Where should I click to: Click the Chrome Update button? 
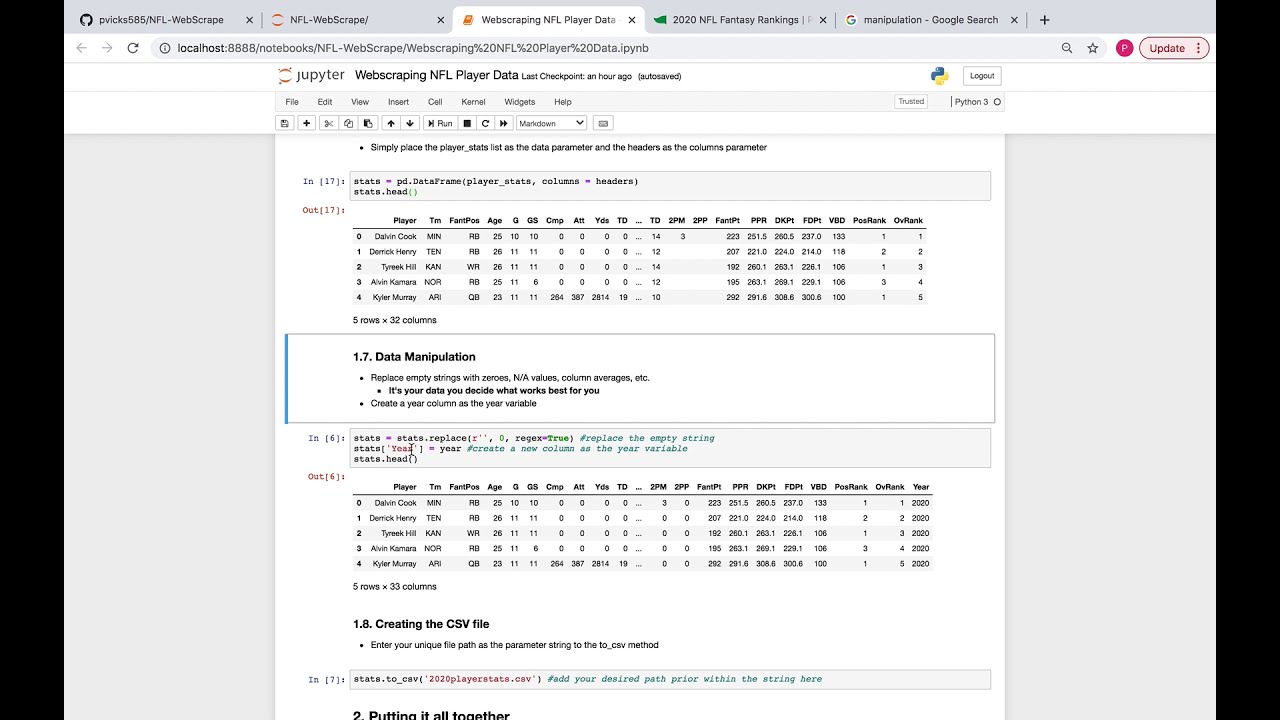(1167, 48)
